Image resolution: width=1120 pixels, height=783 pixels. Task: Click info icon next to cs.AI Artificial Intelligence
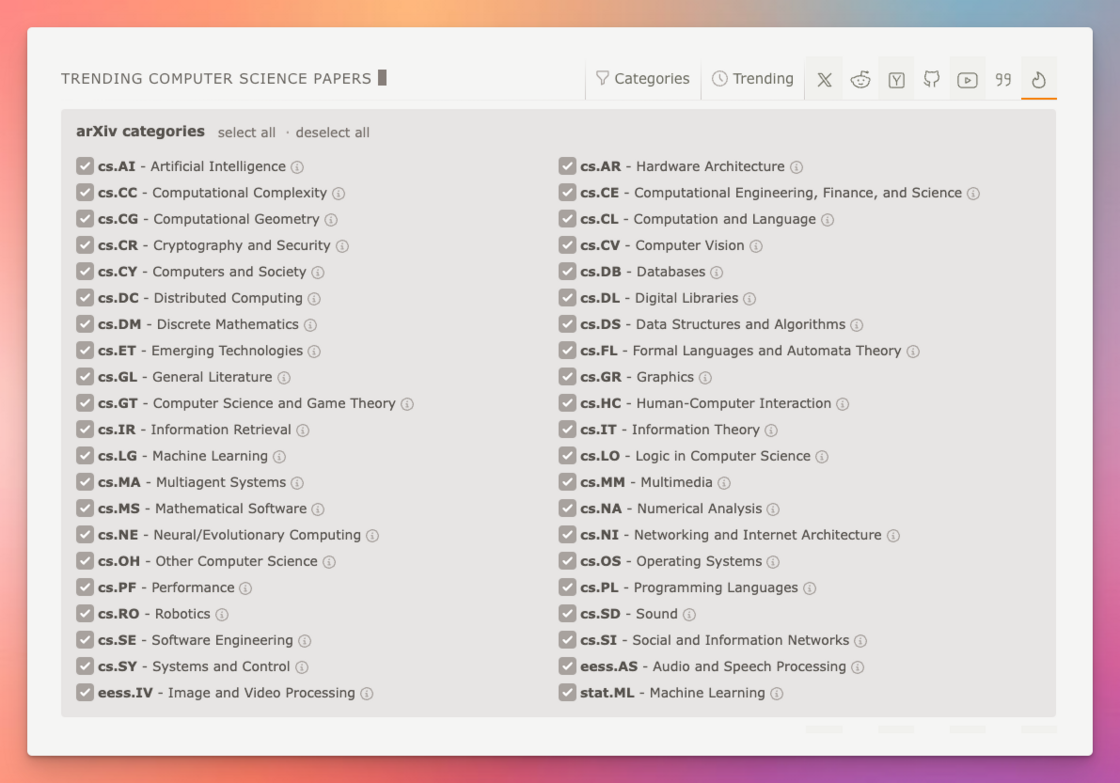(297, 167)
